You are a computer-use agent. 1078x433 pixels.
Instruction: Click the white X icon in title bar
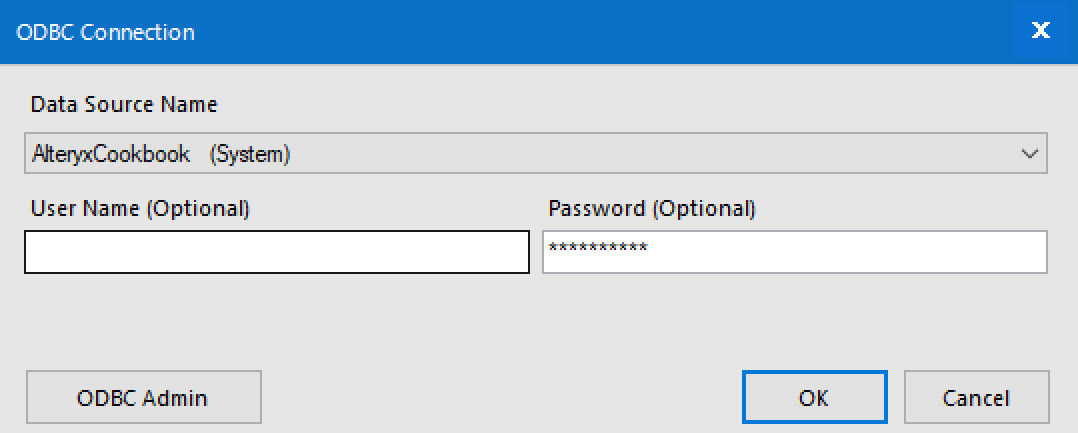point(1041,31)
